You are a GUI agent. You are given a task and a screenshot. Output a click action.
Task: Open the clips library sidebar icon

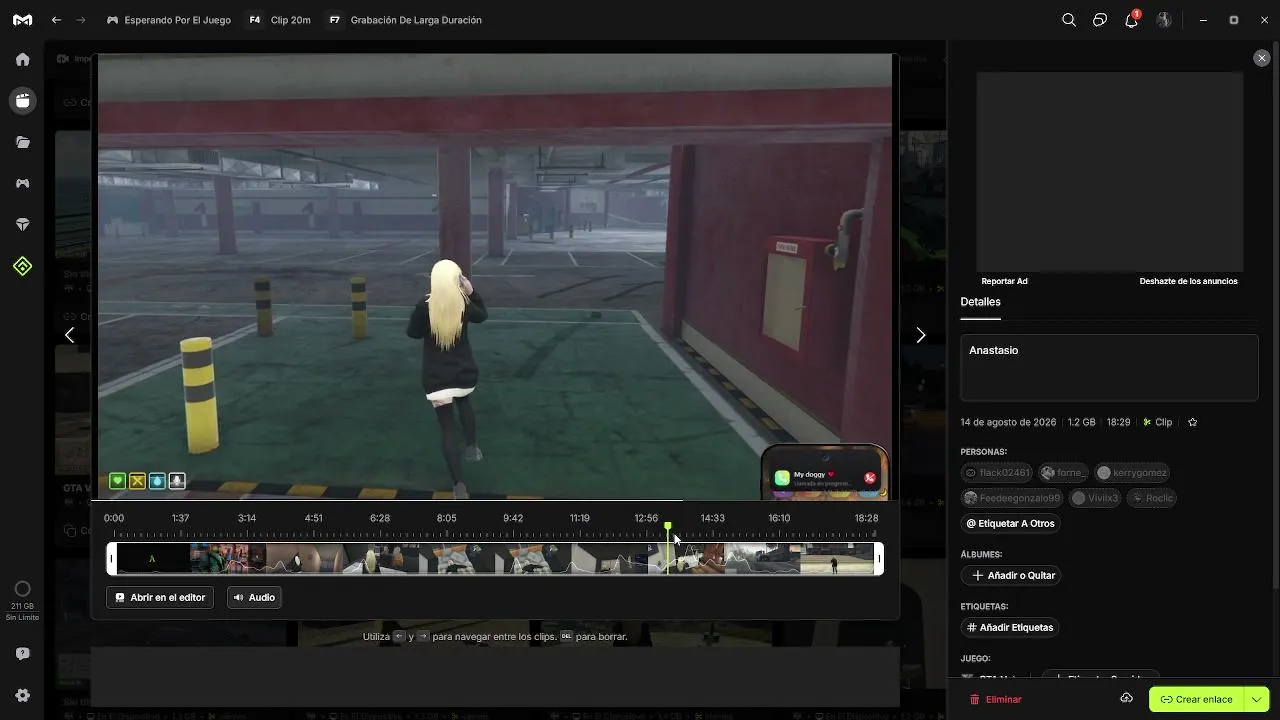click(x=22, y=101)
